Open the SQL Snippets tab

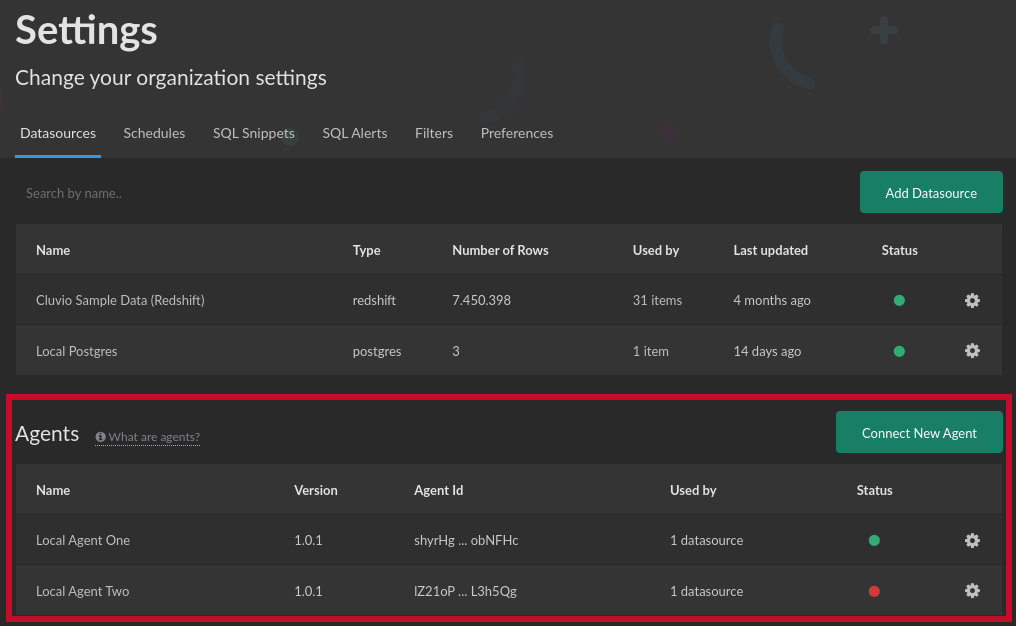[253, 133]
